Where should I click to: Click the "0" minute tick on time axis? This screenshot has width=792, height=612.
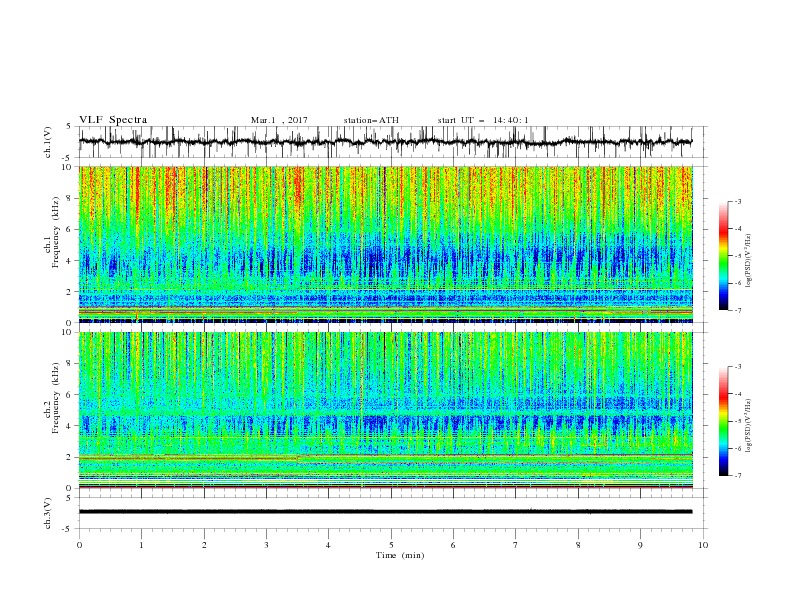coord(79,545)
